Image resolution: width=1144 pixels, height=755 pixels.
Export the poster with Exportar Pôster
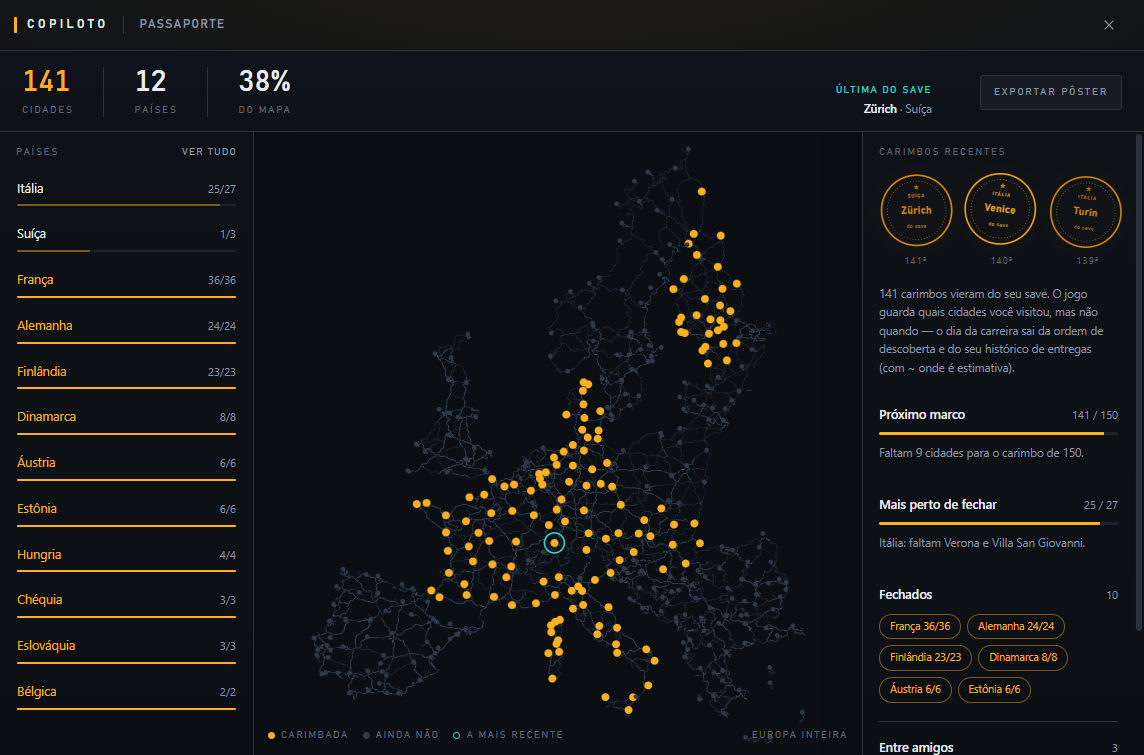(1050, 92)
